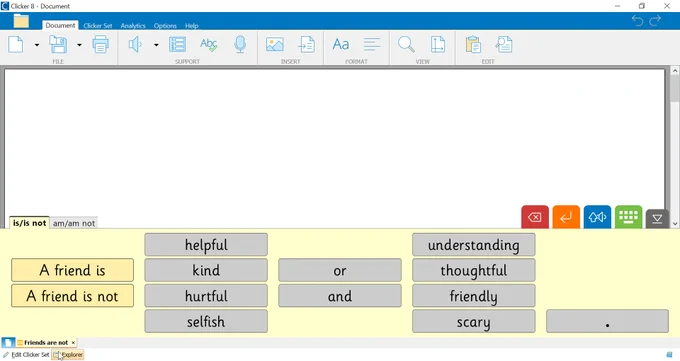This screenshot has height=361, width=680.
Task: Click the 'A friend is' cell
Action: pyautogui.click(x=72, y=270)
